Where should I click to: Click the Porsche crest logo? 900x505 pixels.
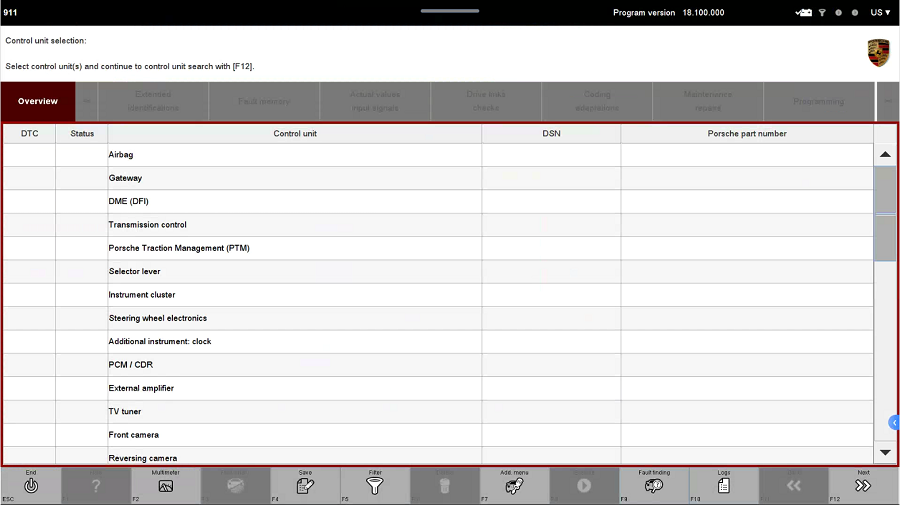point(878,53)
